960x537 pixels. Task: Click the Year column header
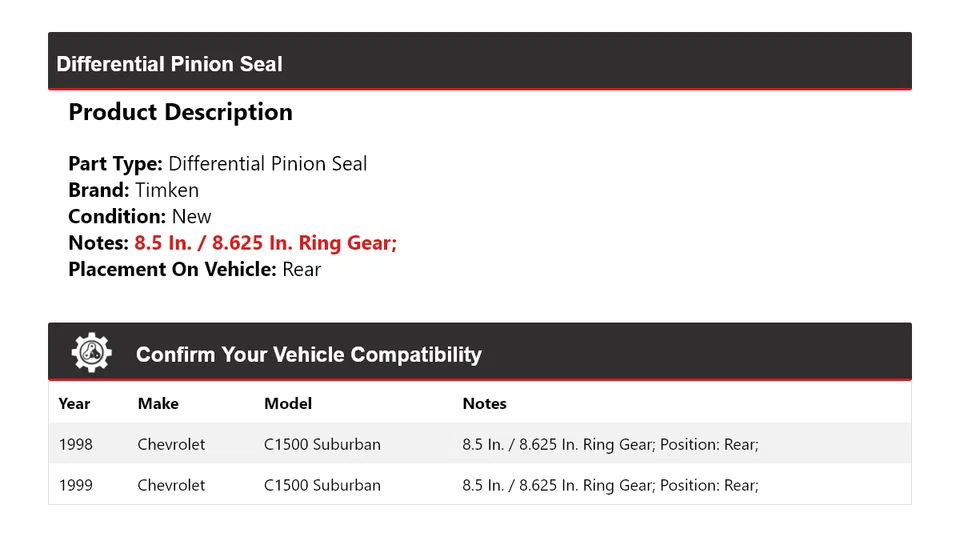(74, 404)
